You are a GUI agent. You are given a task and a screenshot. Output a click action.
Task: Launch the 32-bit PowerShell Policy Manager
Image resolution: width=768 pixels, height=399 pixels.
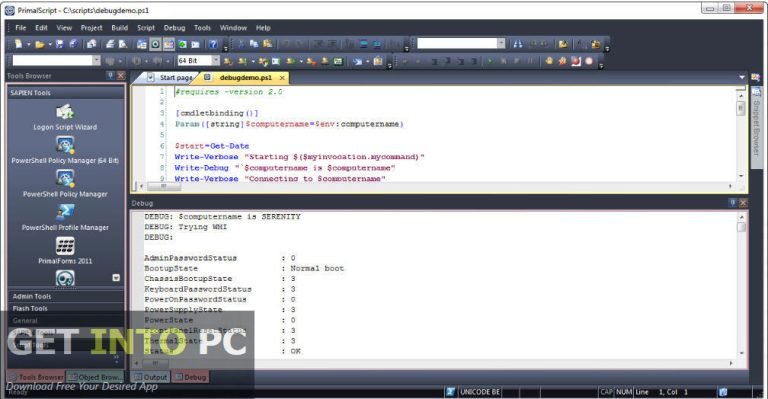[65, 184]
